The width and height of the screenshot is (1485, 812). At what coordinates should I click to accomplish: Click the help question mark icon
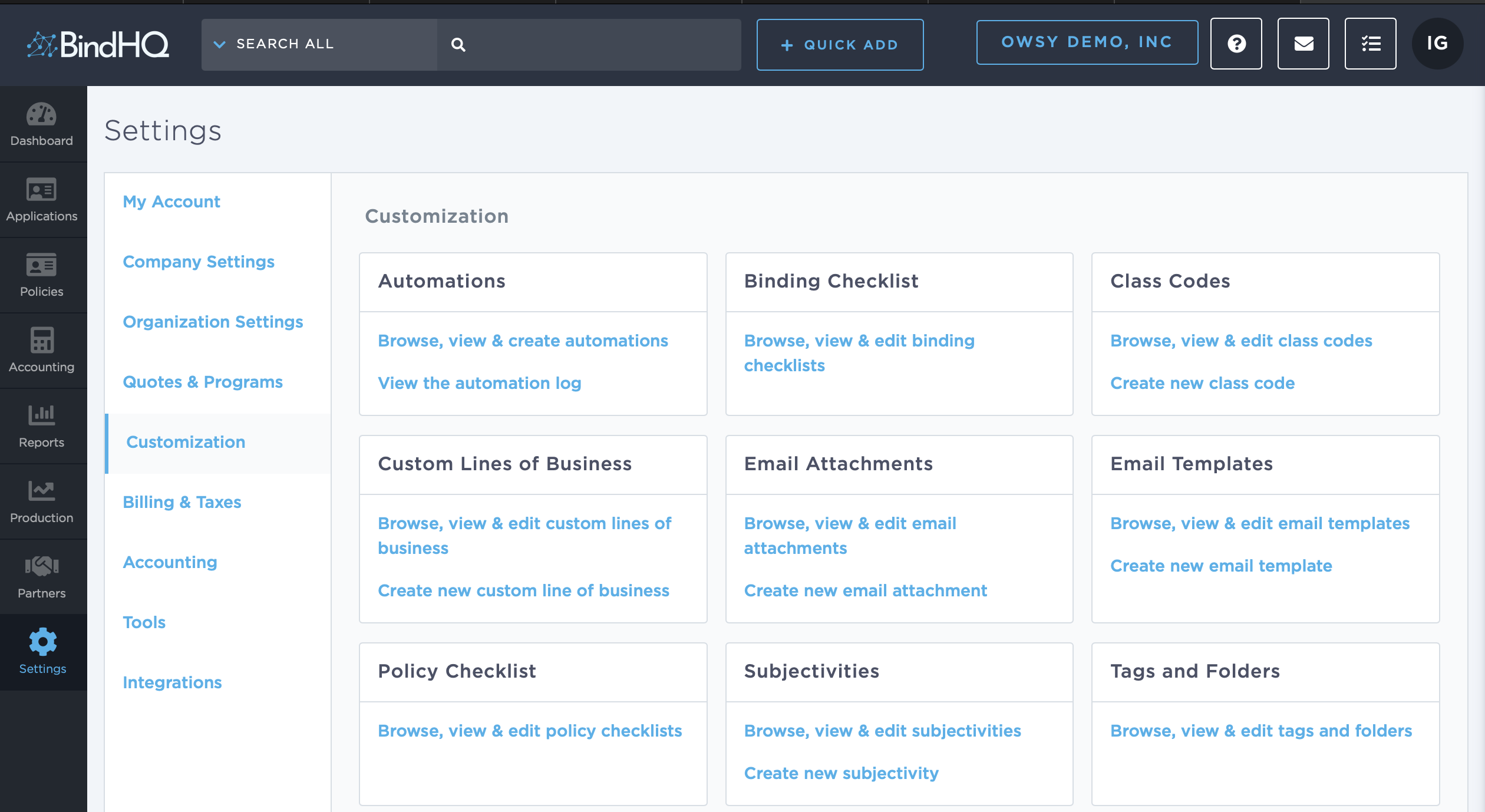pos(1236,44)
